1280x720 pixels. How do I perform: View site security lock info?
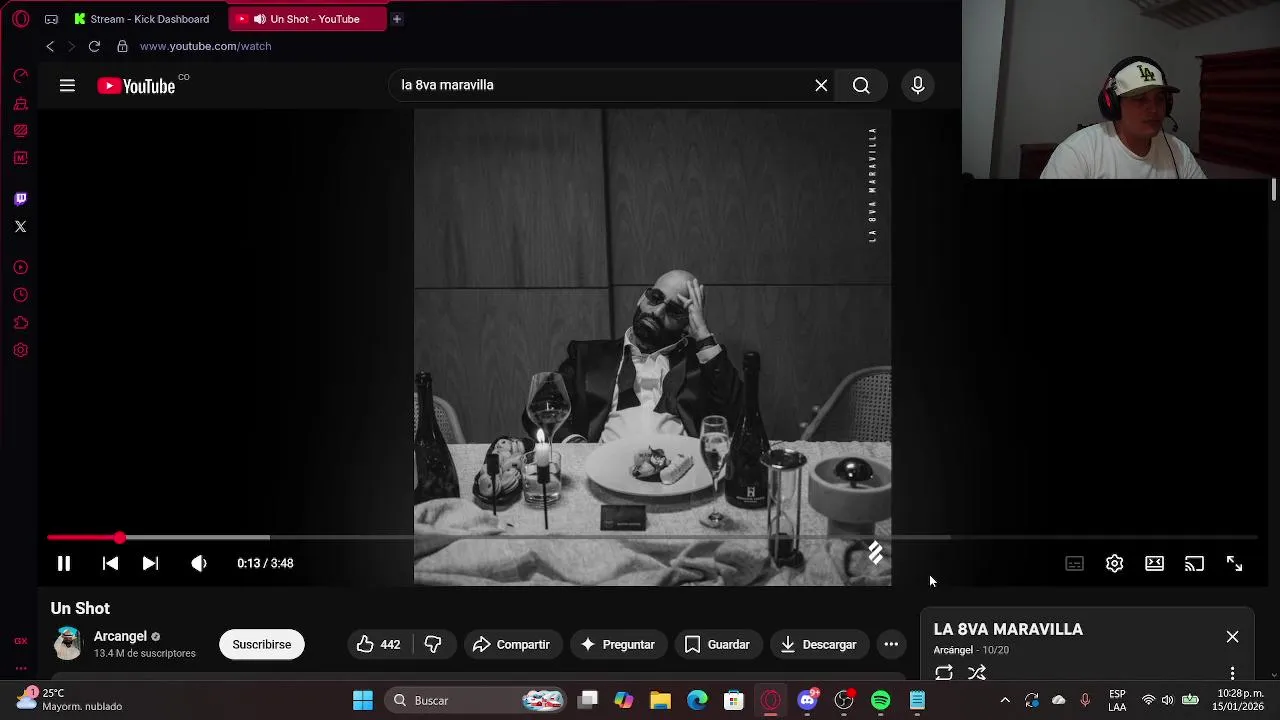[122, 46]
